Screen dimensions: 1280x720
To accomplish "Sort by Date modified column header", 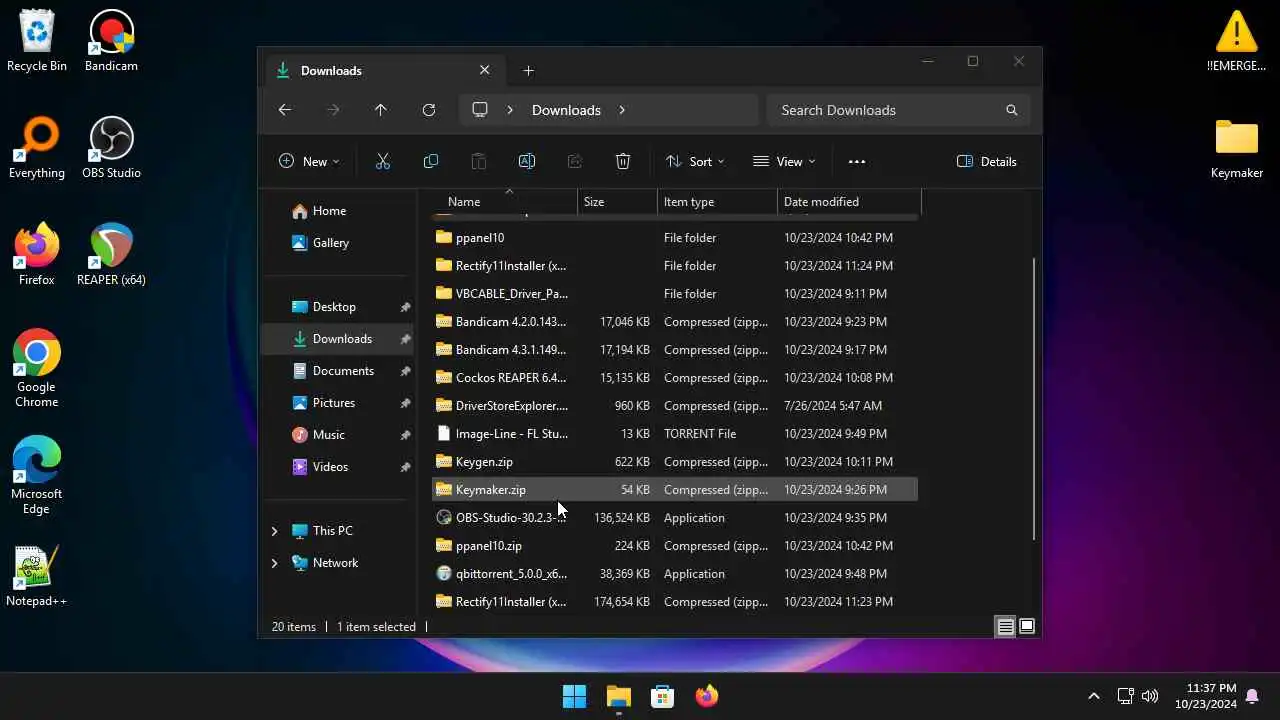I will click(x=849, y=202).
